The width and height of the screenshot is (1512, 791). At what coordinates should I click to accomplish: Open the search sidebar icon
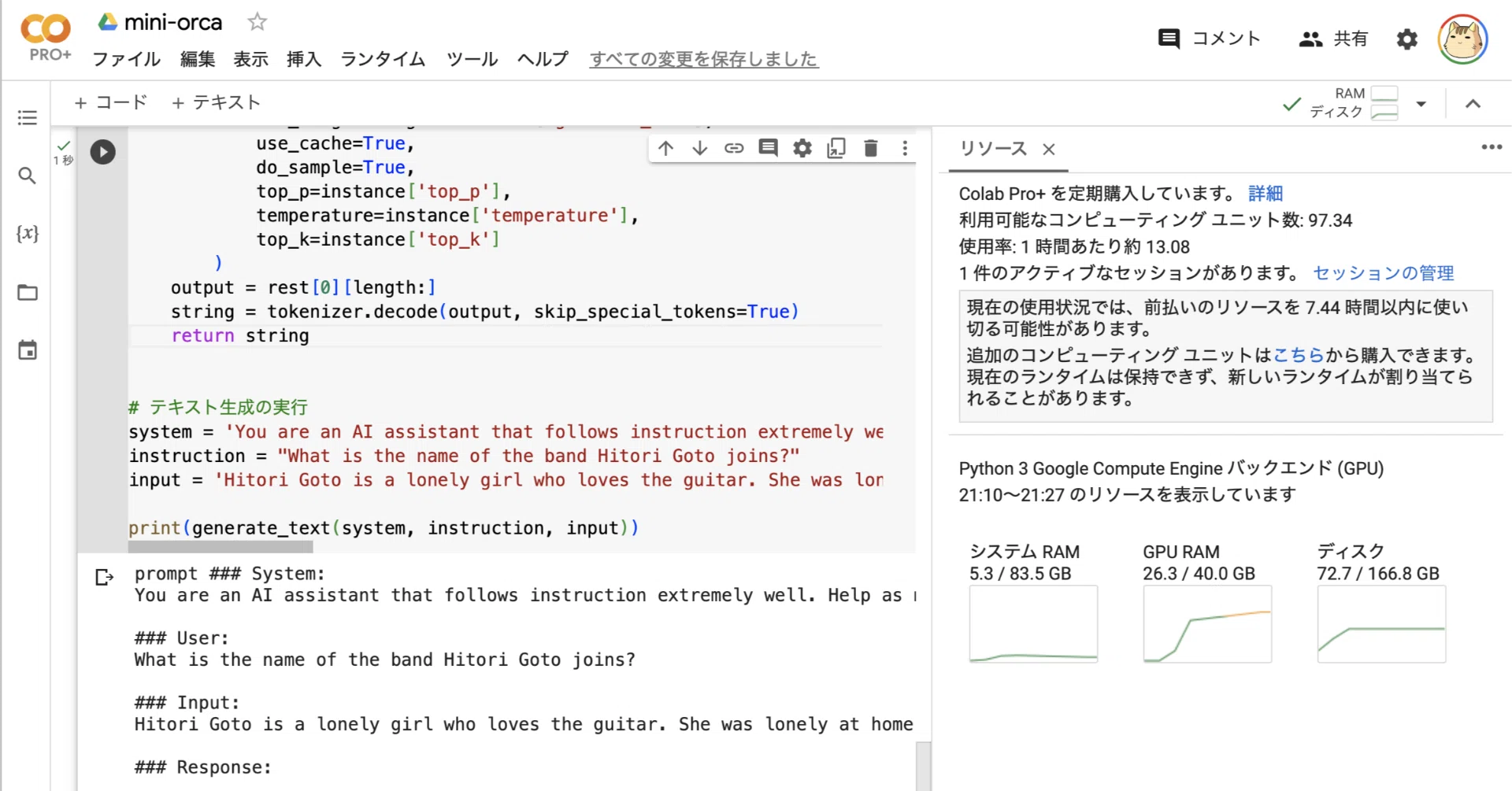click(x=28, y=176)
